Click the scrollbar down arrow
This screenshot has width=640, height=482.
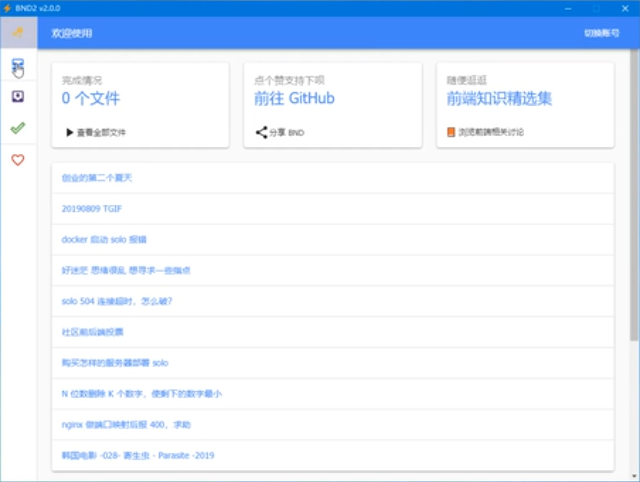click(x=634, y=476)
